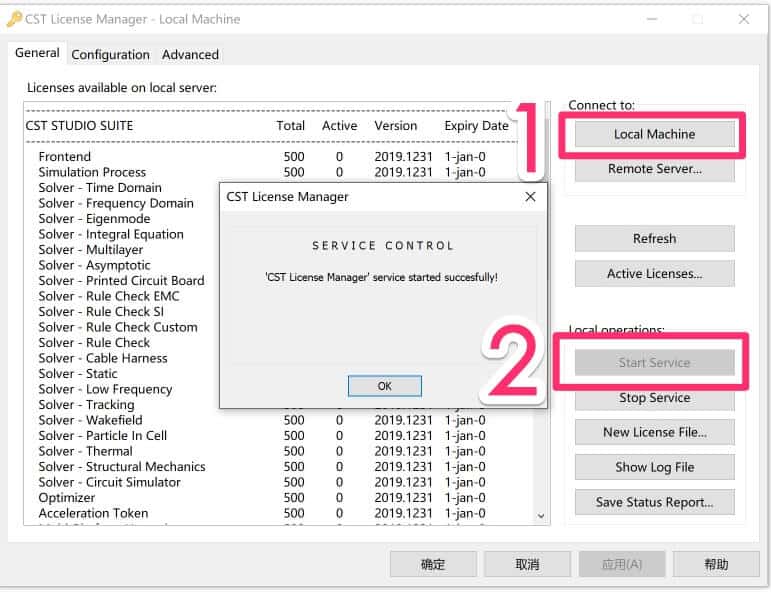
Task: Switch to the Configuration tab
Action: [x=110, y=54]
